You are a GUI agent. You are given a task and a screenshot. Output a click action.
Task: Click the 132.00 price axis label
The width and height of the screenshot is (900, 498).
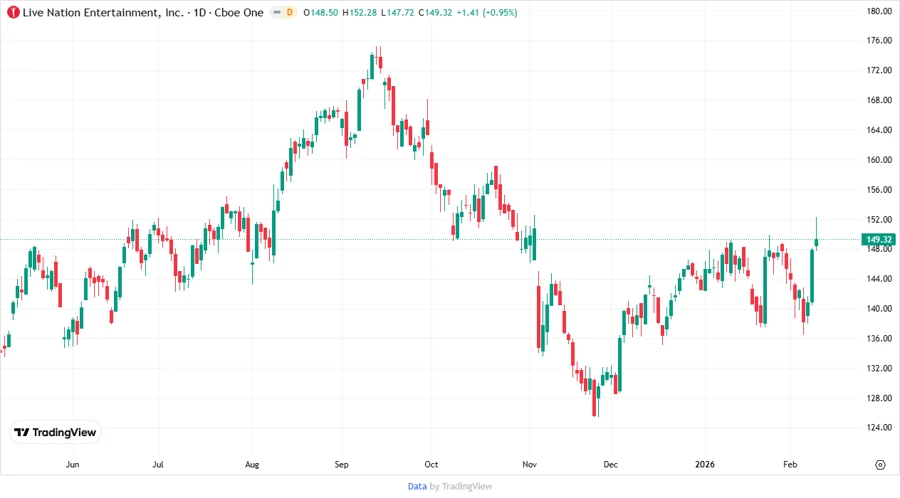(x=879, y=368)
